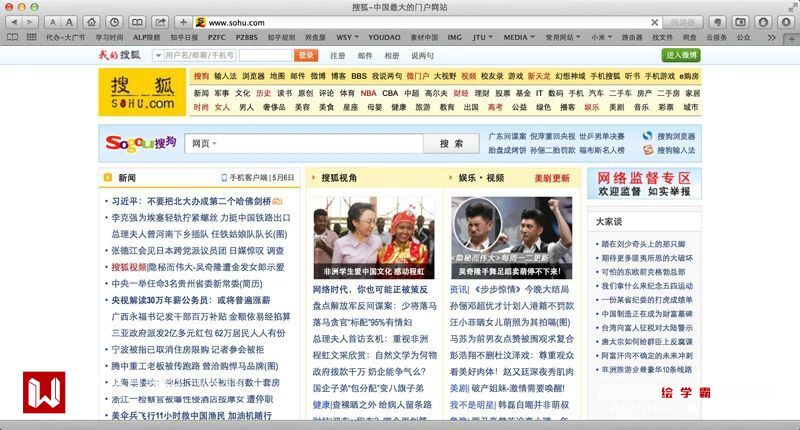Click in the www.sohu.com address bar
Viewport: 800px width, 430px height.
[x=429, y=22]
